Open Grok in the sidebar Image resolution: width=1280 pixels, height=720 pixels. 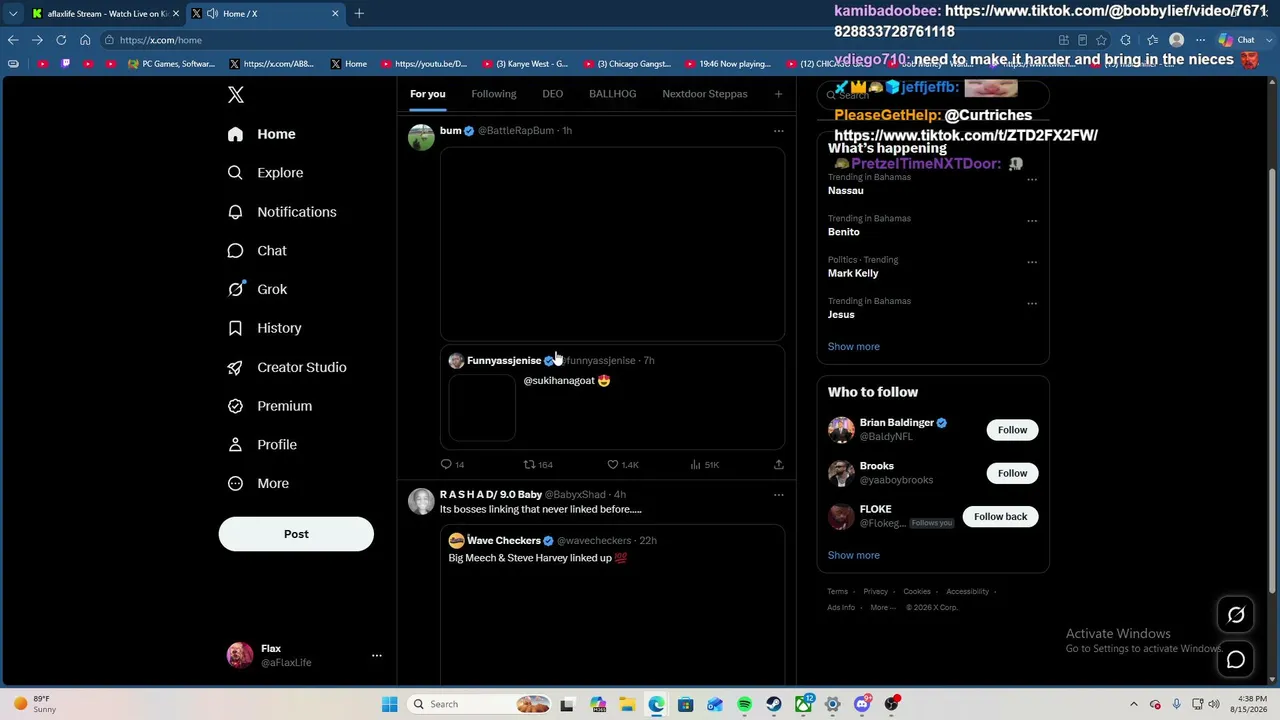[x=258, y=289]
